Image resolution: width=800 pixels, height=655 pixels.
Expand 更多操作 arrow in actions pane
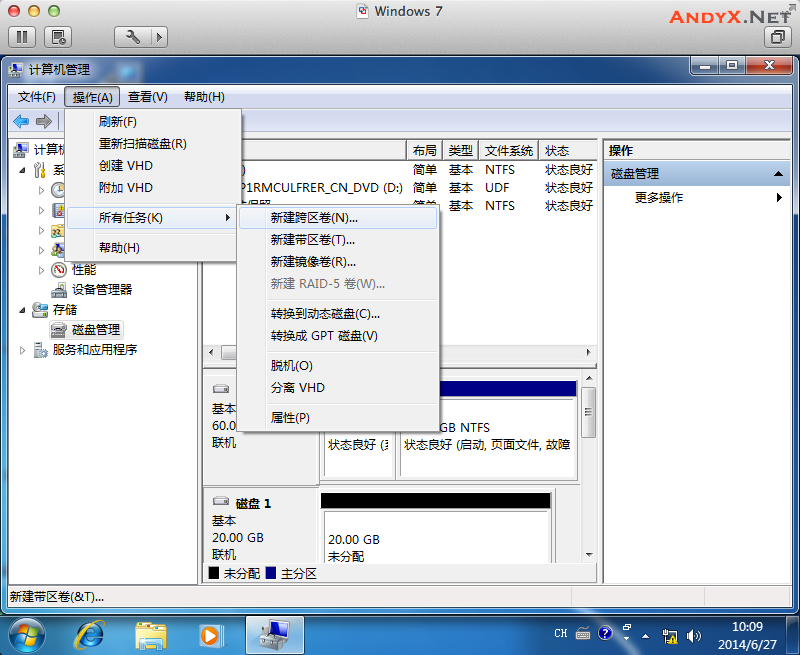point(779,198)
